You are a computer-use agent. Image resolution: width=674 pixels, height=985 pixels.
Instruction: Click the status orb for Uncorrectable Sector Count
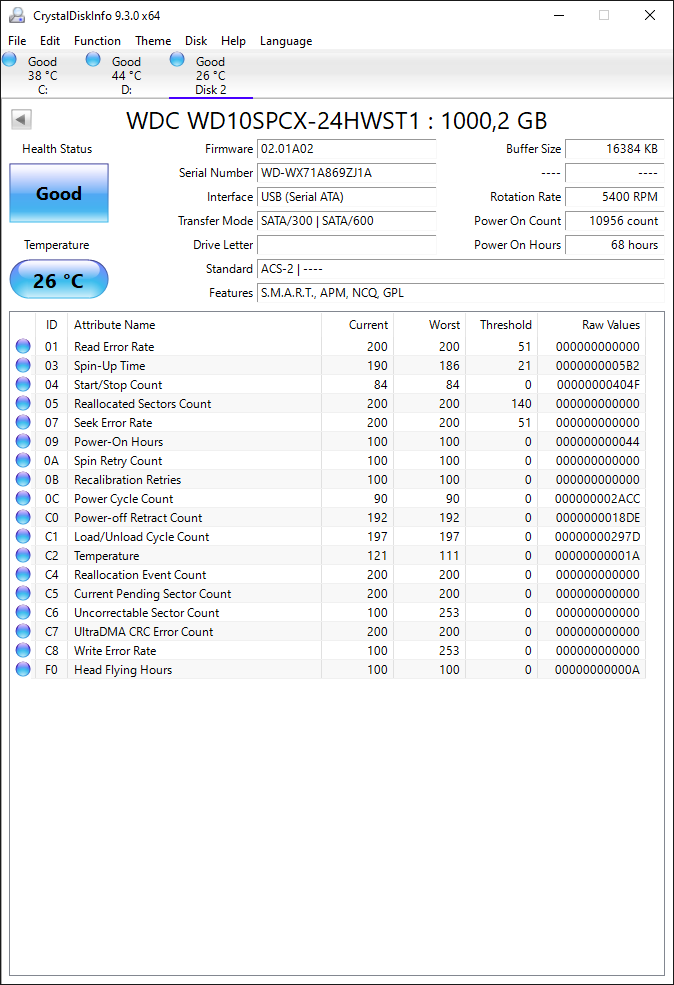[x=23, y=612]
